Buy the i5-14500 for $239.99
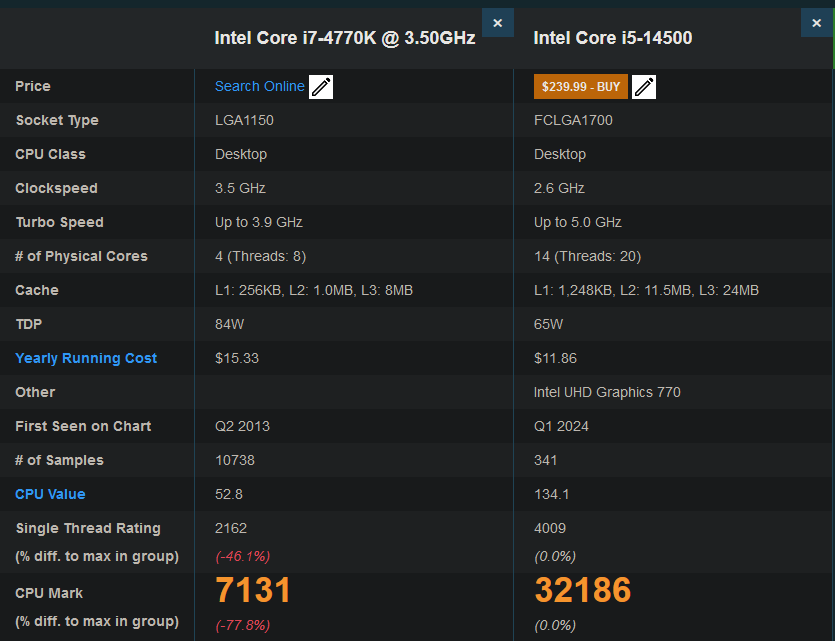This screenshot has width=835, height=641. pyautogui.click(x=580, y=86)
